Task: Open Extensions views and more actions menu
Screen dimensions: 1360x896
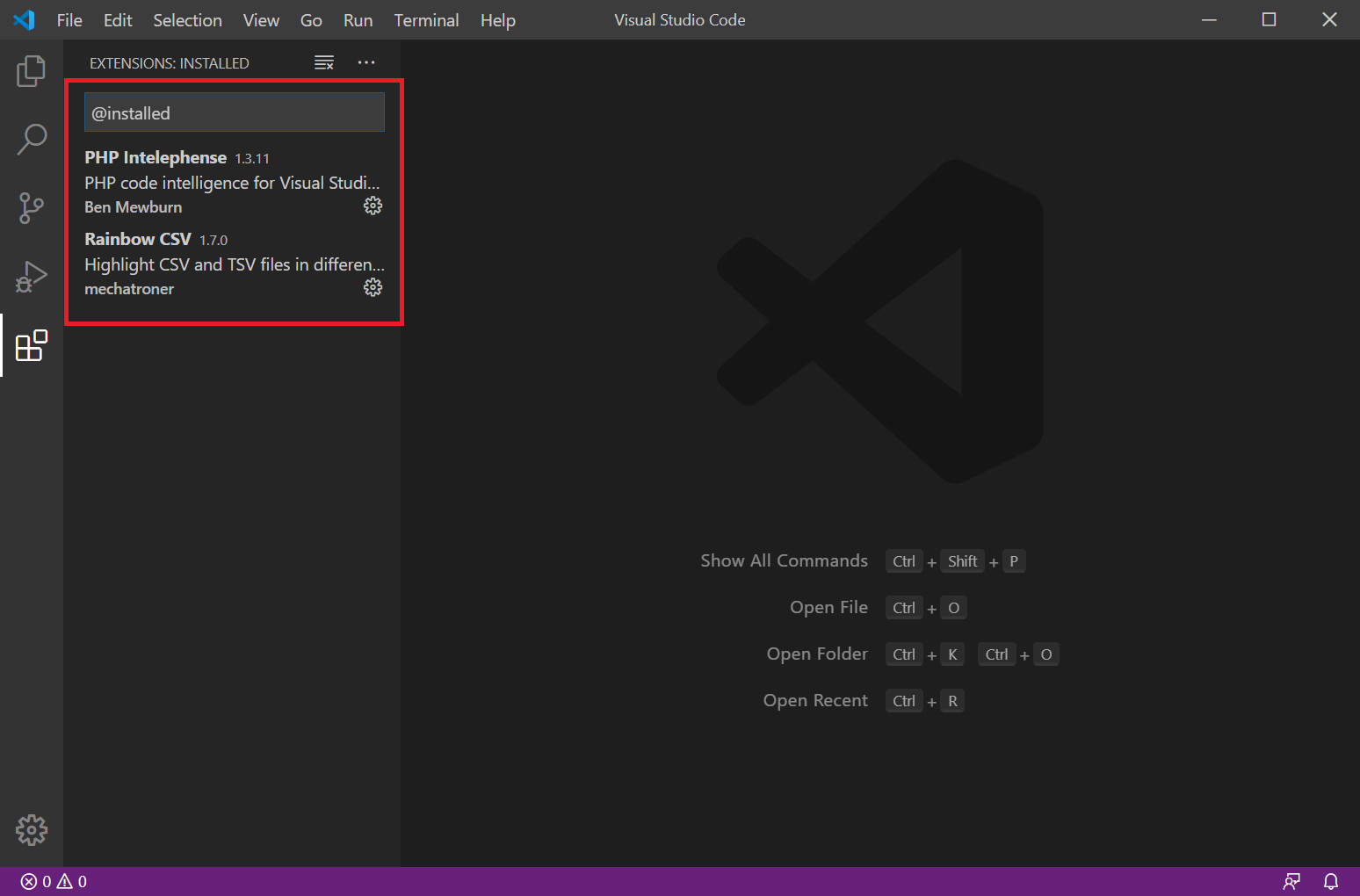Action: [366, 62]
